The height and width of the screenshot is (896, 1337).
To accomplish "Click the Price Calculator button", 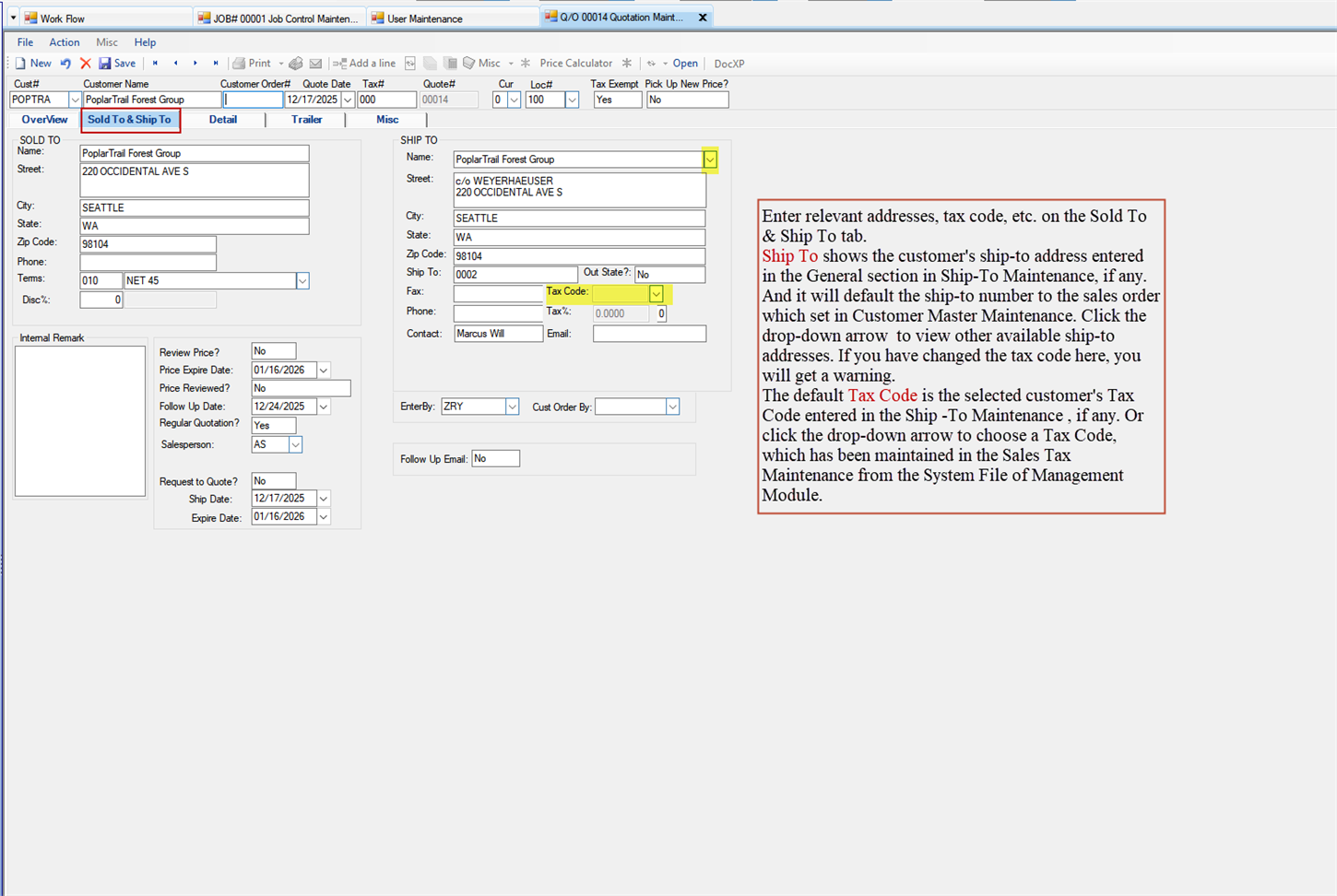I will click(x=575, y=64).
